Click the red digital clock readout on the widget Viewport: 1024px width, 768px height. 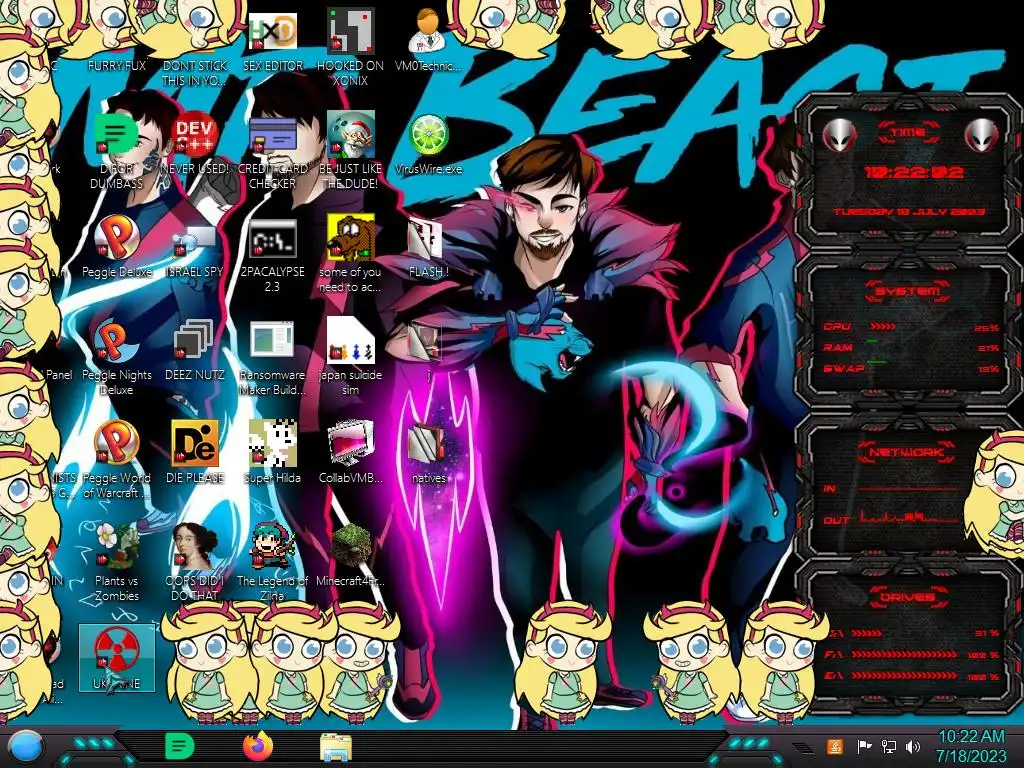tap(914, 172)
